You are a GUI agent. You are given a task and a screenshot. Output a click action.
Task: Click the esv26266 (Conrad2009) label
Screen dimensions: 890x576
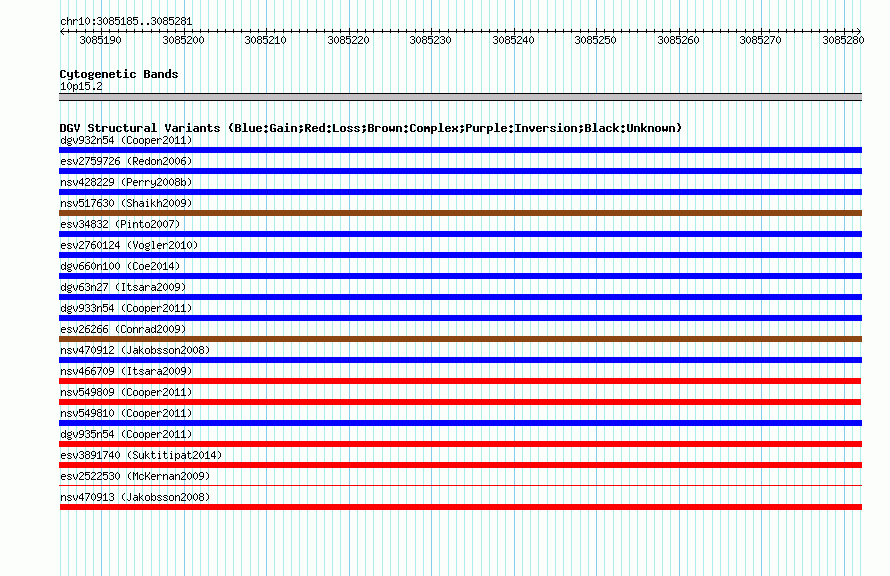click(x=123, y=329)
